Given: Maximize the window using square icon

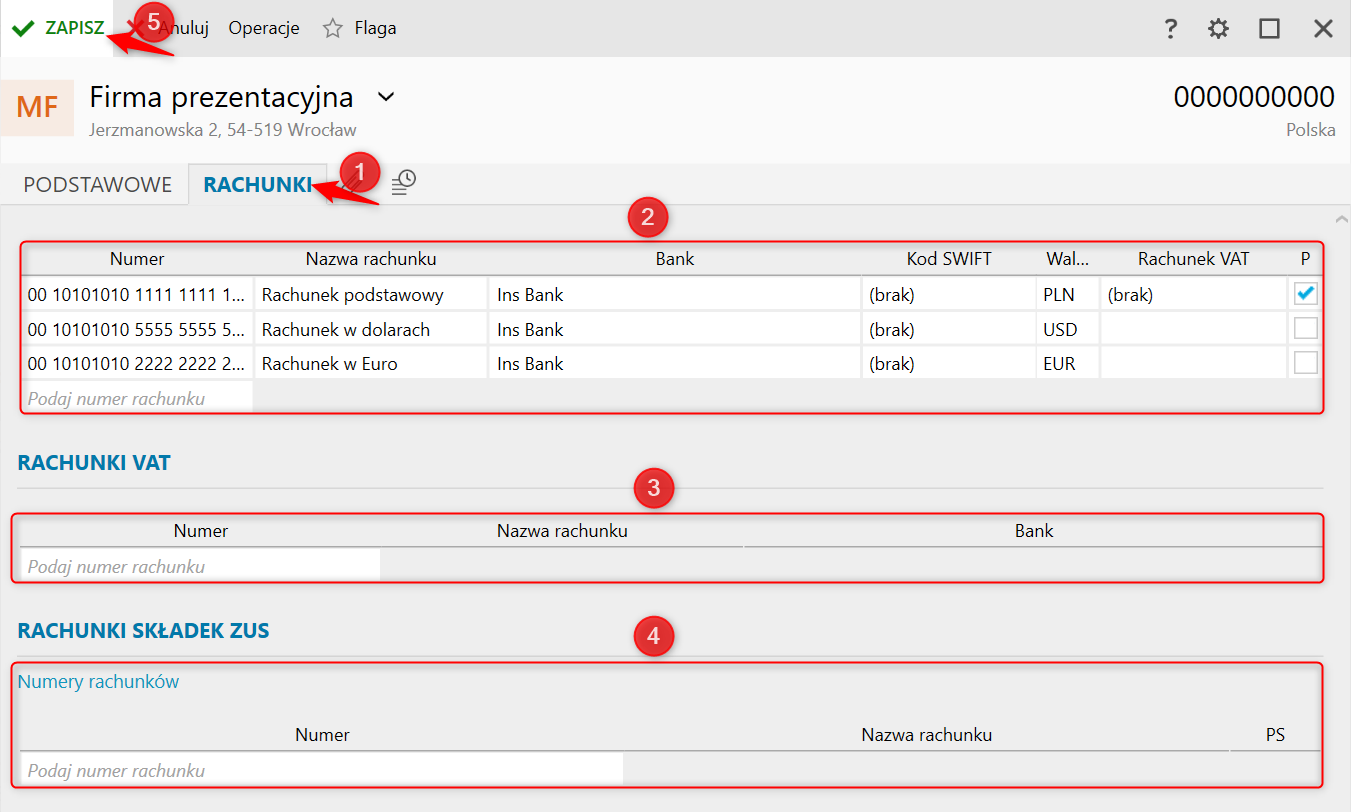Looking at the screenshot, I should click(x=1269, y=29).
